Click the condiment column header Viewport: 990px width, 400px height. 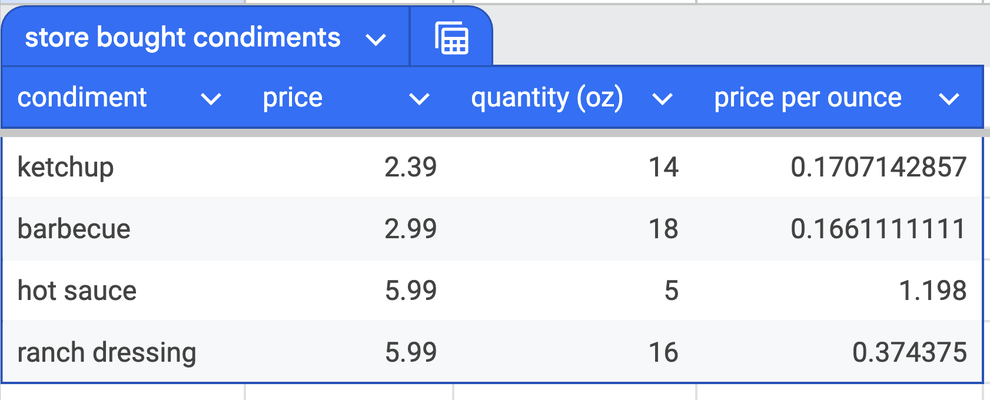[x=83, y=98]
